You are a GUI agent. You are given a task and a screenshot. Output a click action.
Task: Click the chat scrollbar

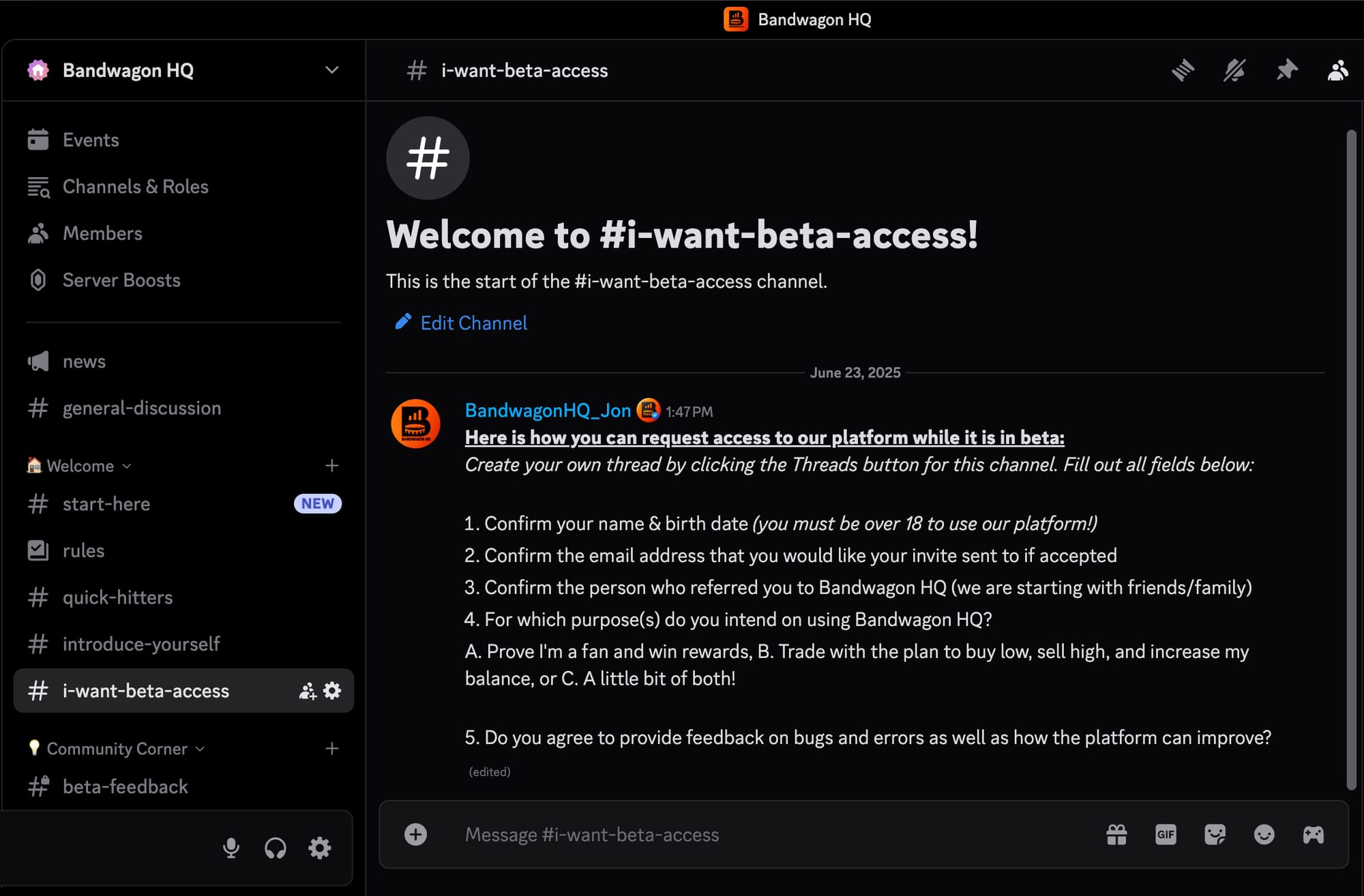pos(1351,460)
